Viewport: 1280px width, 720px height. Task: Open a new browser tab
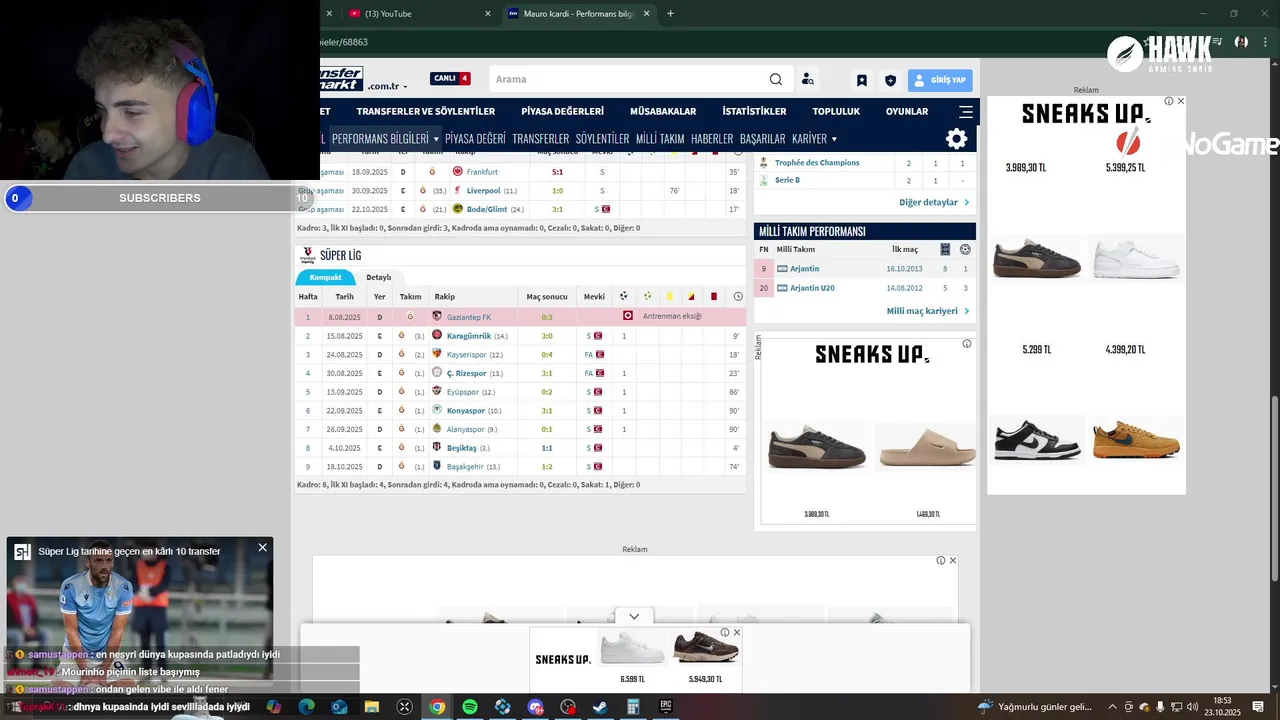click(670, 14)
